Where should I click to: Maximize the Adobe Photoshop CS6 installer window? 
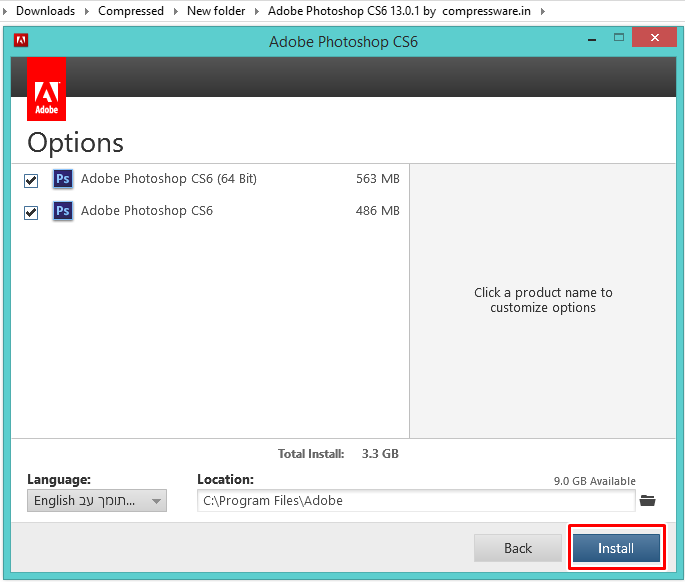pyautogui.click(x=619, y=38)
